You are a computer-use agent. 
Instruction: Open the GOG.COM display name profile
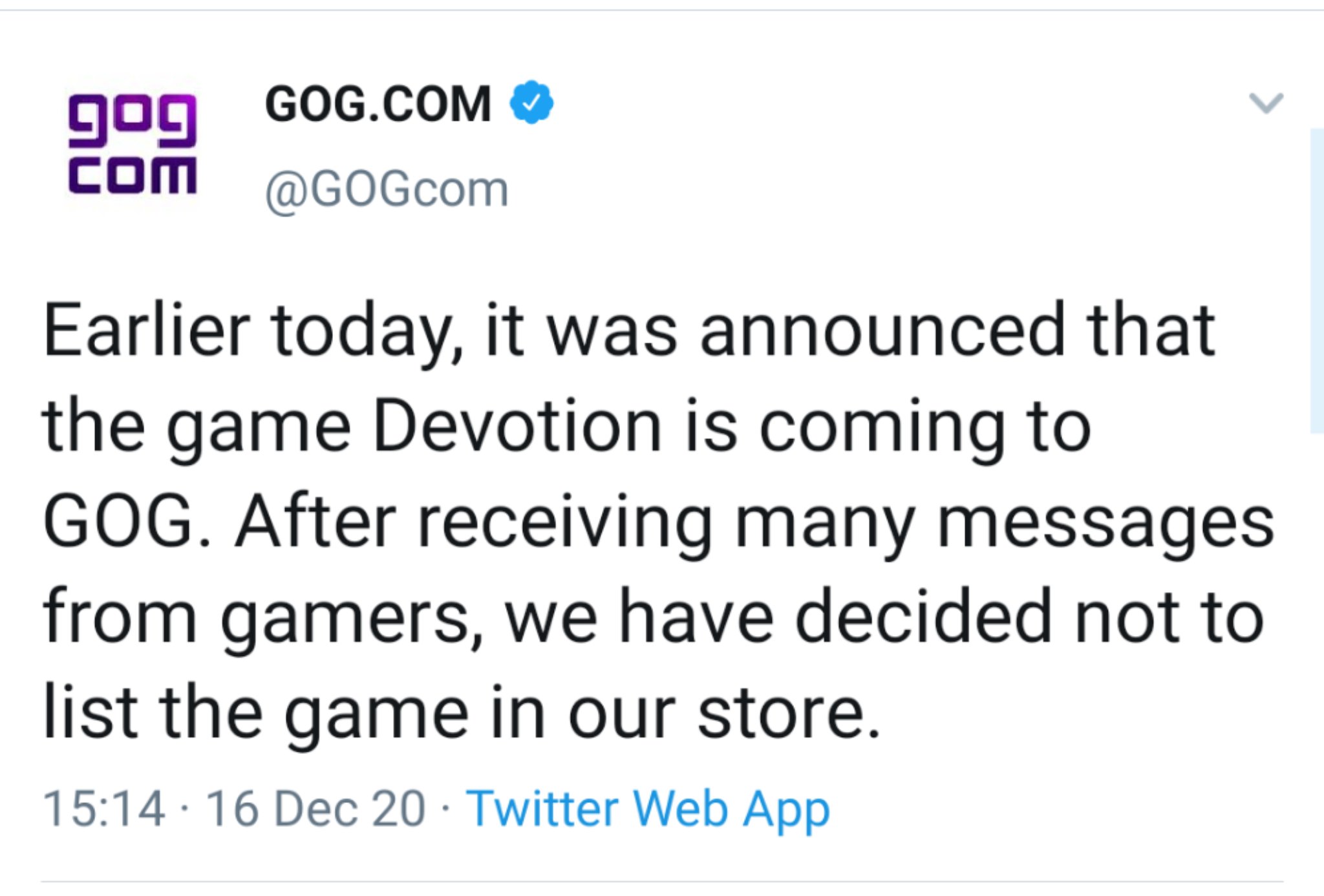click(378, 103)
